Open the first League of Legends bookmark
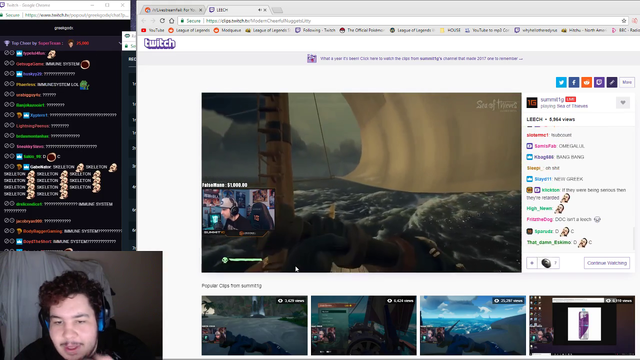The image size is (640, 360). pyautogui.click(x=189, y=30)
